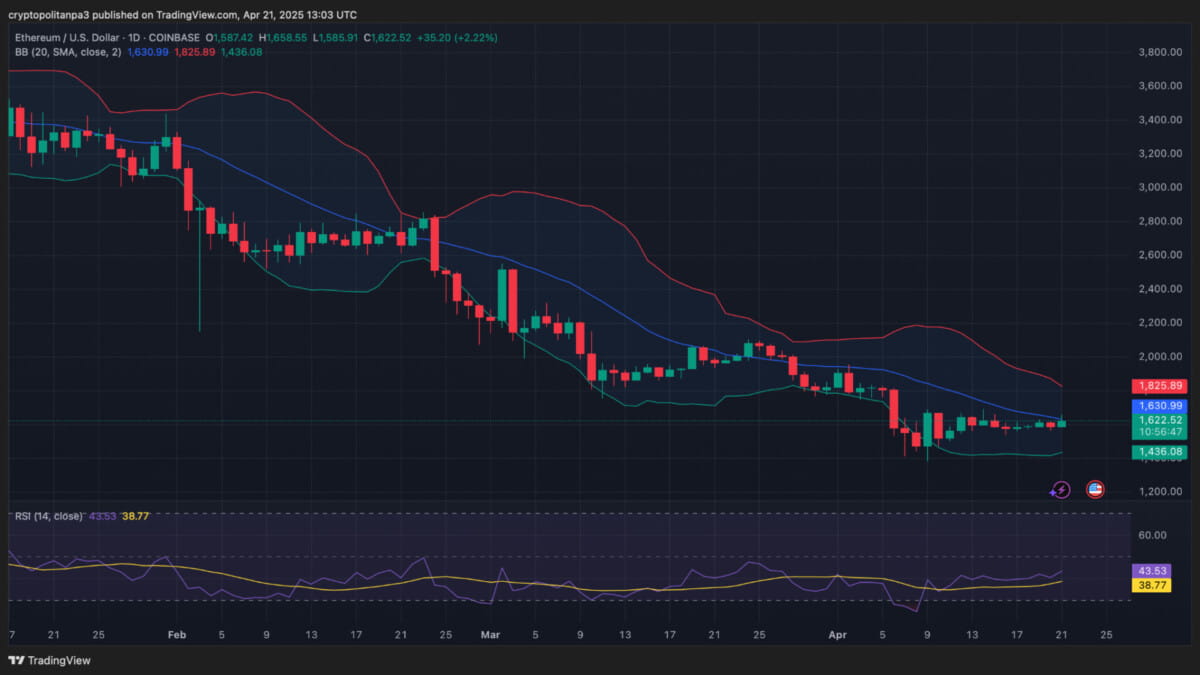Image resolution: width=1200 pixels, height=675 pixels.
Task: Click the green current price label 1,622.52
Action: click(1161, 420)
